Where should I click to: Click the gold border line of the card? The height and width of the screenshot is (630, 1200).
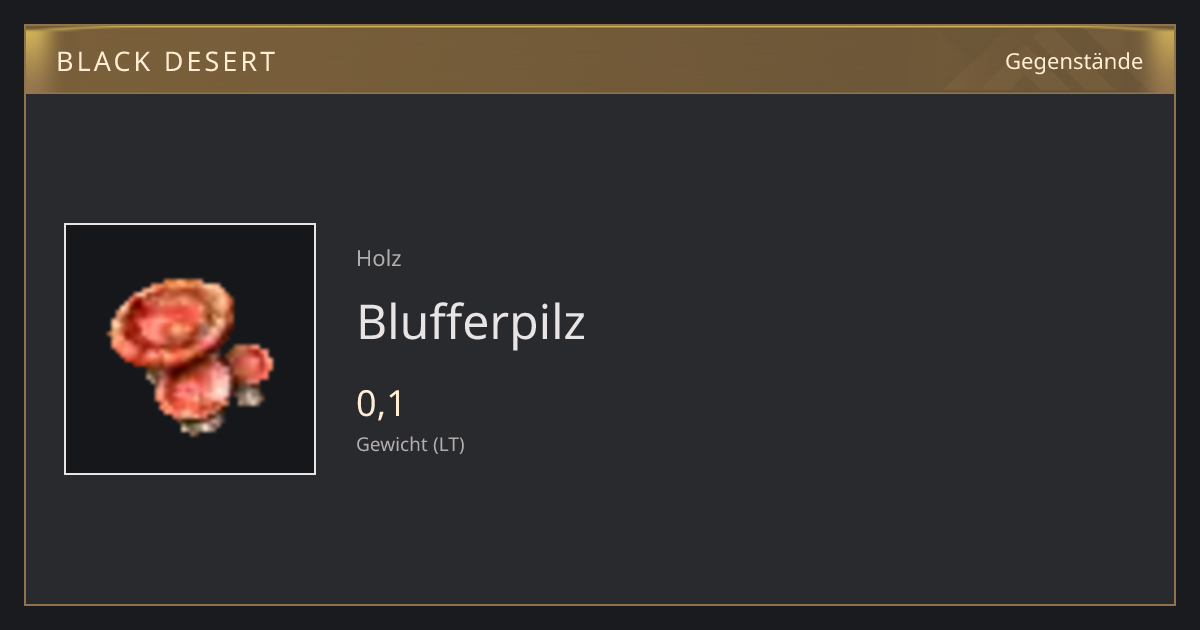600,604
